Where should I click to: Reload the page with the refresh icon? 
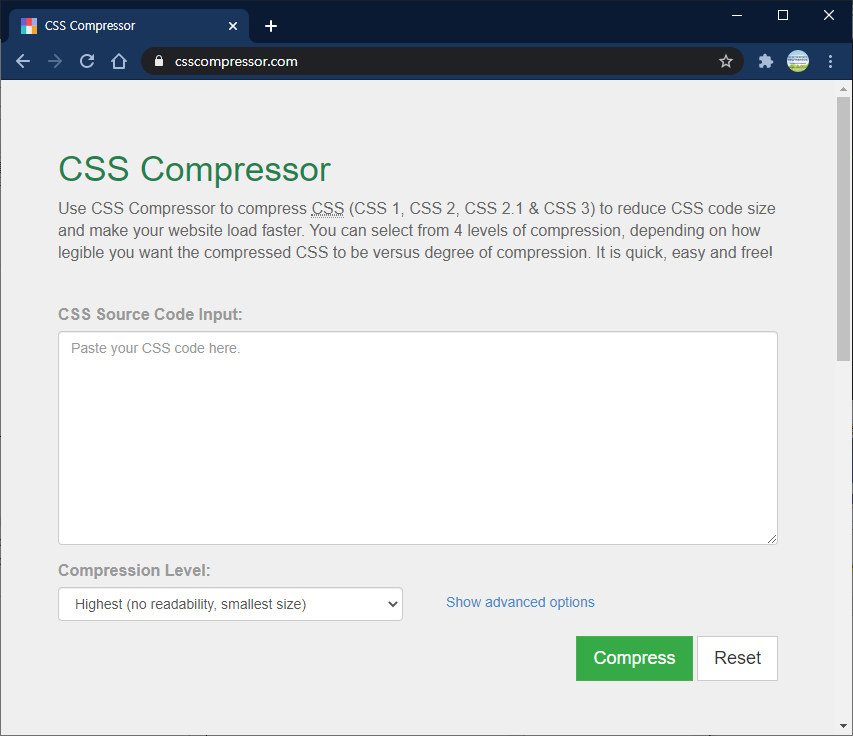click(x=87, y=61)
